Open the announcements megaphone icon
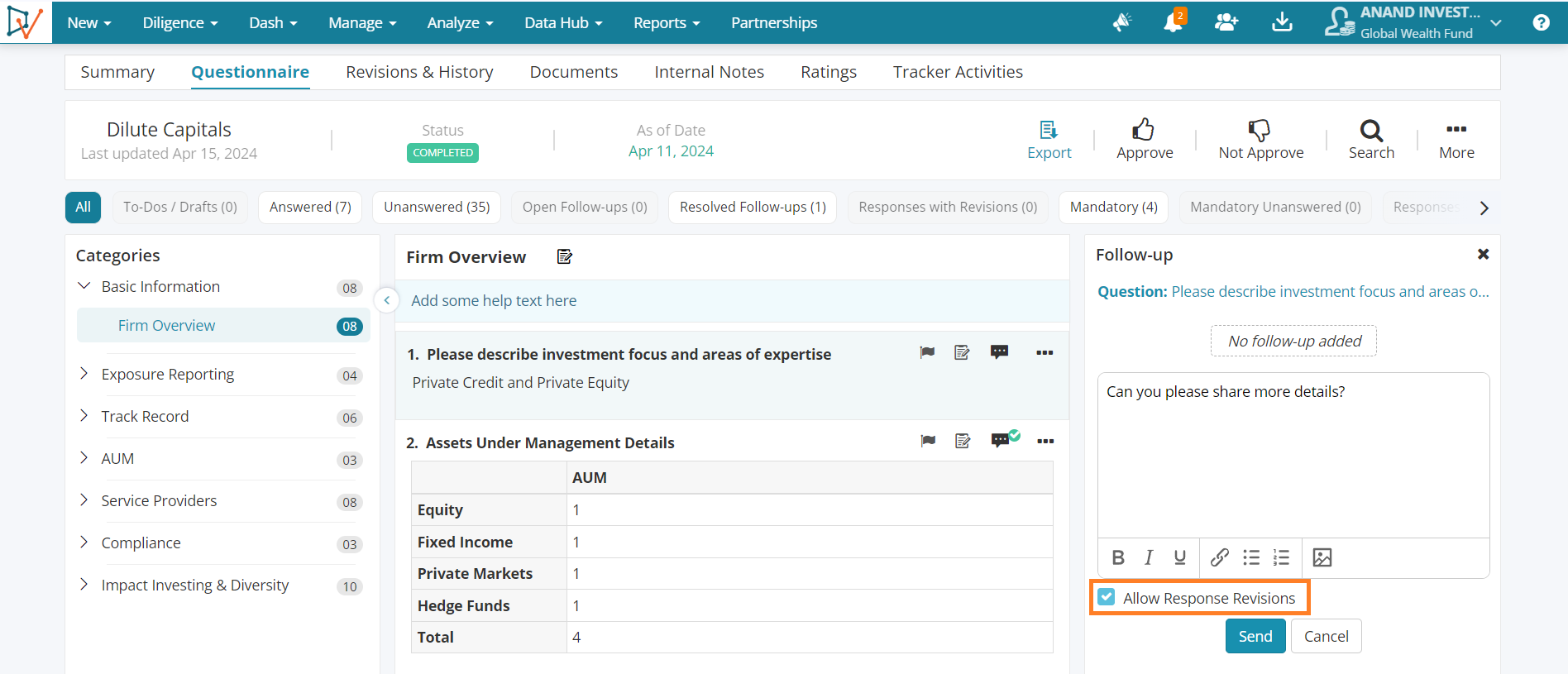This screenshot has width=1568, height=674. tap(1122, 22)
